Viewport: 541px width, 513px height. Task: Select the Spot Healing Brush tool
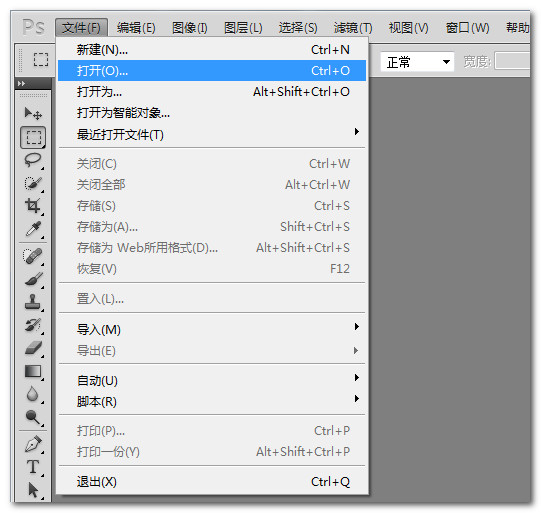click(33, 256)
